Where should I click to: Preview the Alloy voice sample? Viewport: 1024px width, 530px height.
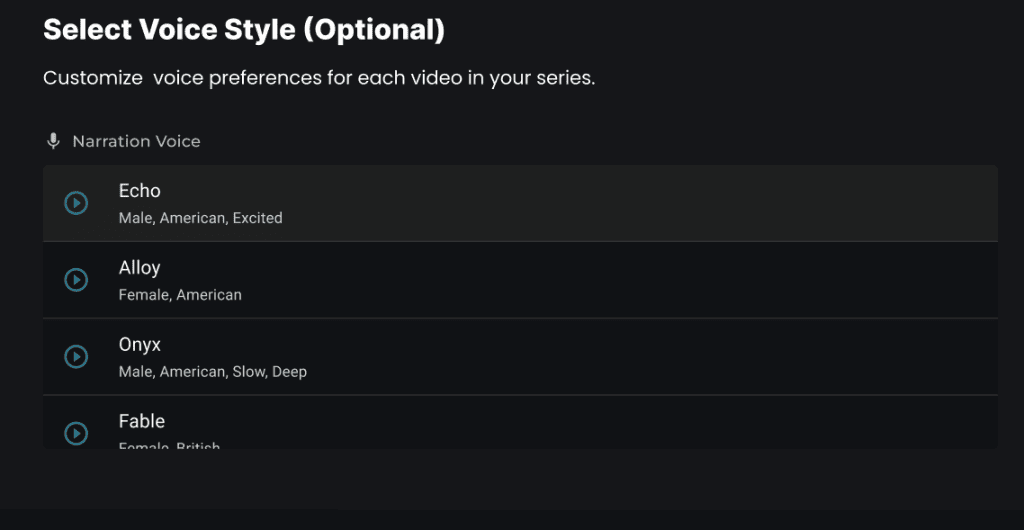(x=76, y=280)
